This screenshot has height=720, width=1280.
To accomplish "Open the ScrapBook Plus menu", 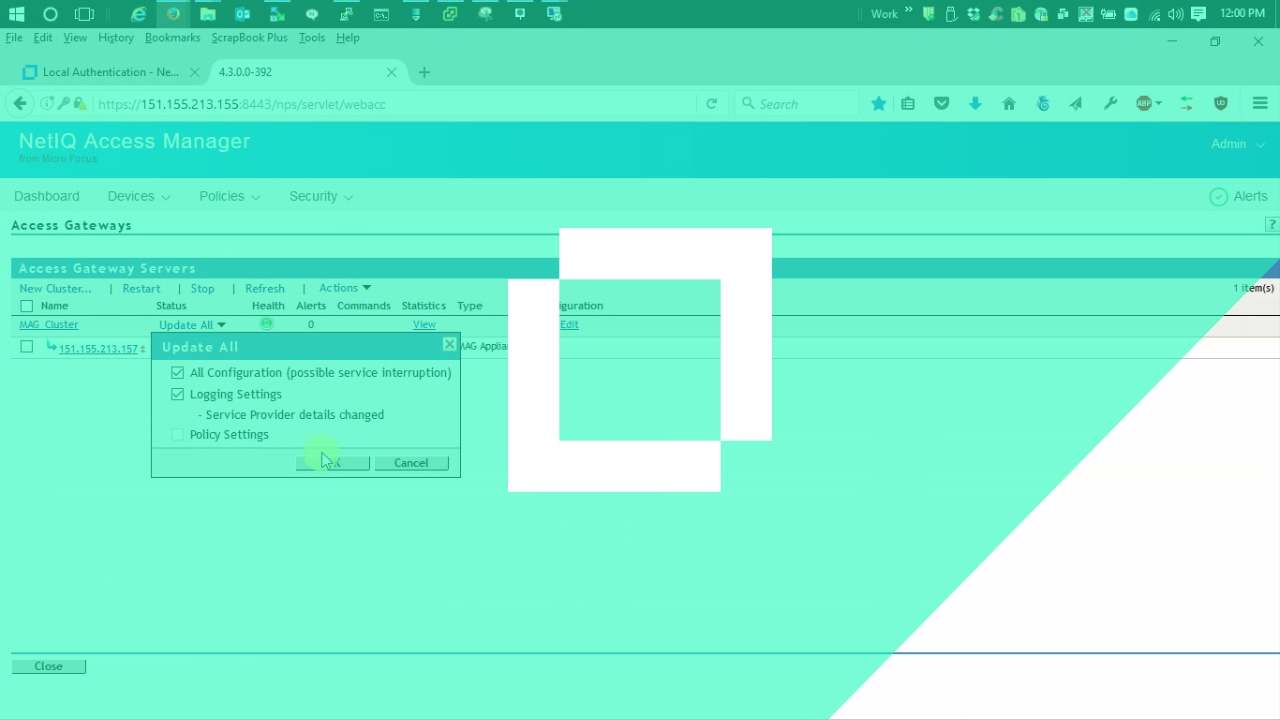I will click(x=249, y=38).
